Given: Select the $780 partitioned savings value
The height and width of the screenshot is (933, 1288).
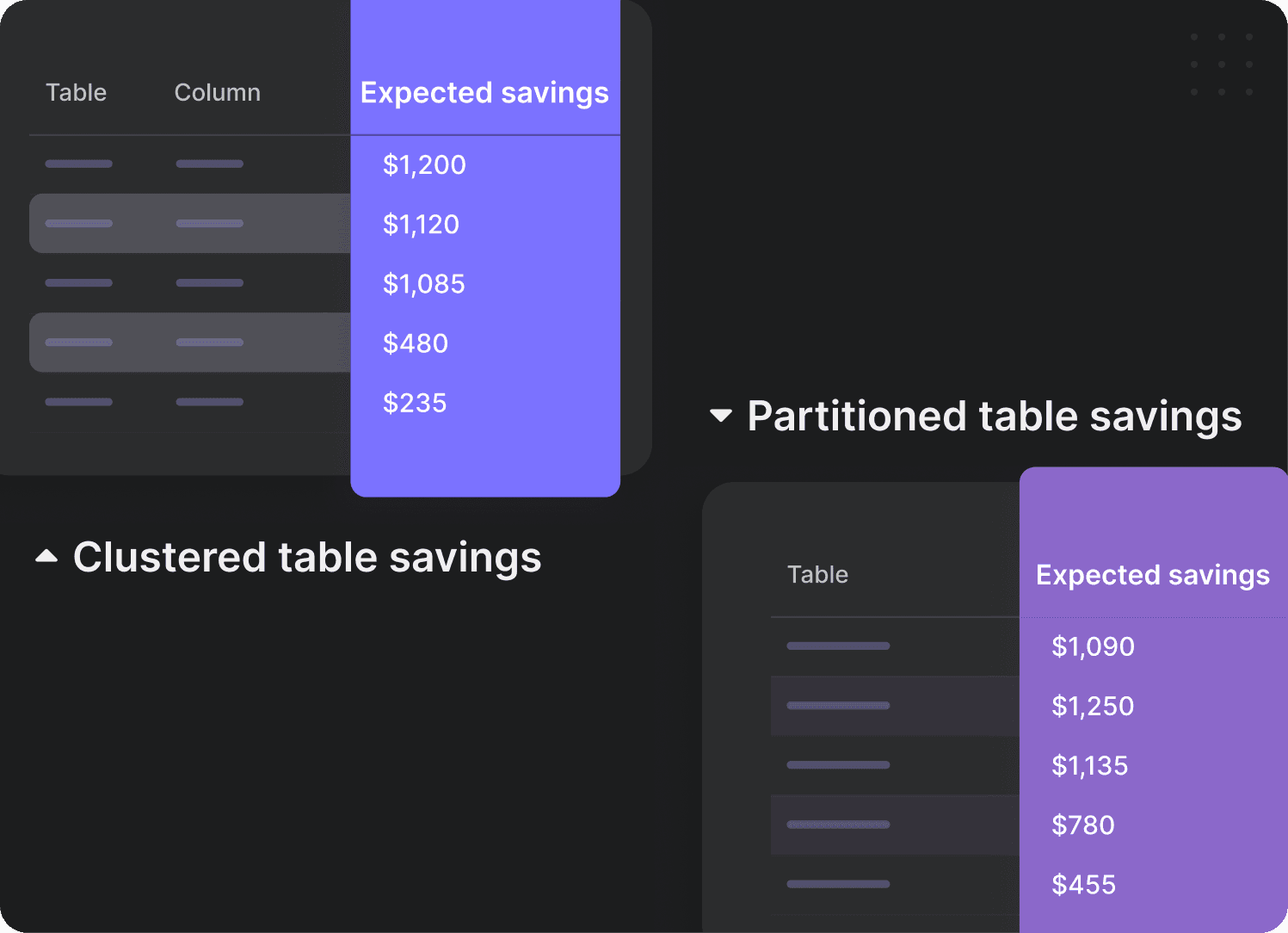Looking at the screenshot, I should [x=1082, y=825].
